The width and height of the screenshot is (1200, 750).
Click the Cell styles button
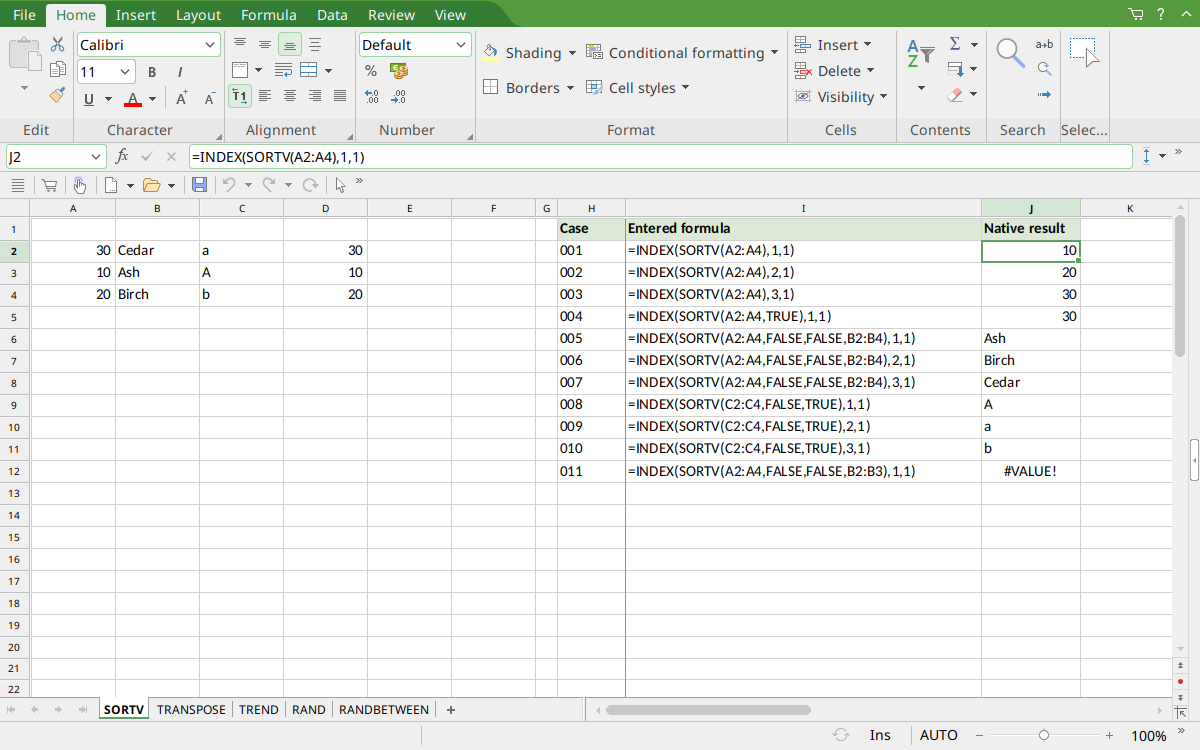point(638,88)
